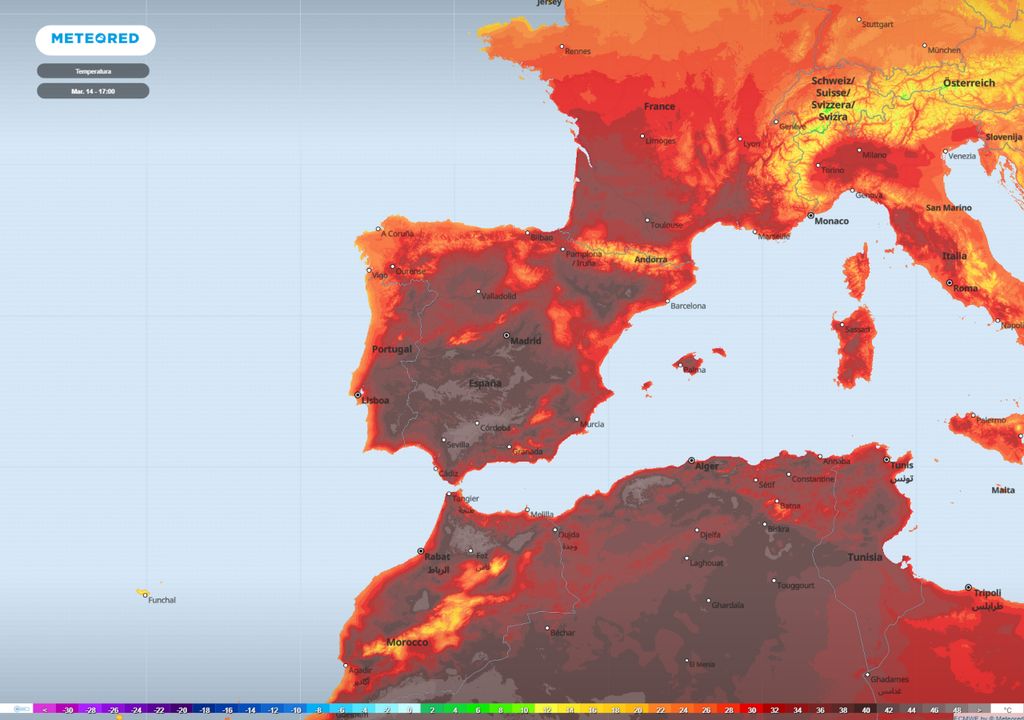
Task: Click the Malta label
Action: click(1003, 490)
